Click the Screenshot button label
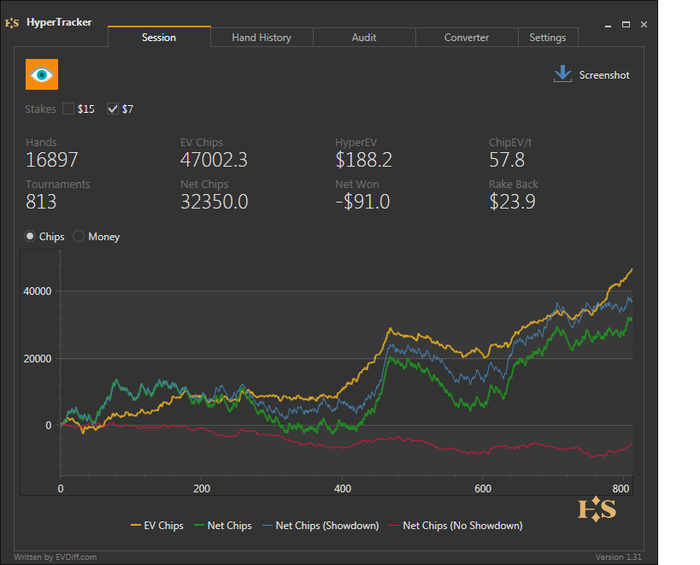Viewport: 700px width, 565px height. click(604, 75)
